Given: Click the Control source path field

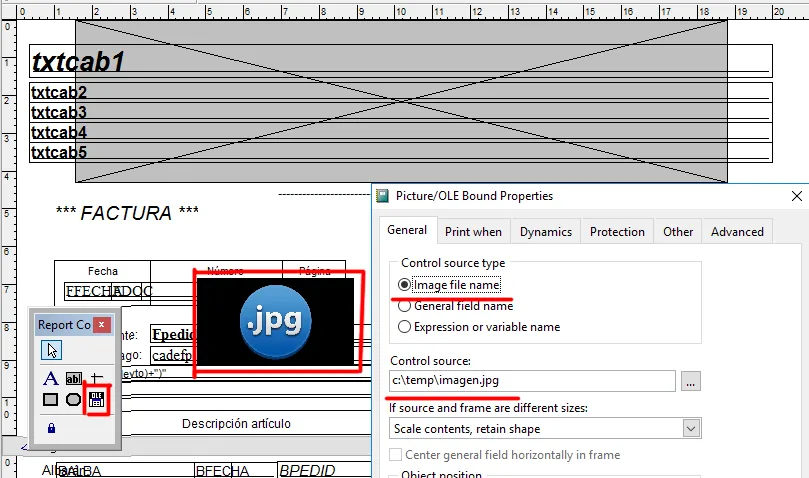Looking at the screenshot, I should point(532,381).
